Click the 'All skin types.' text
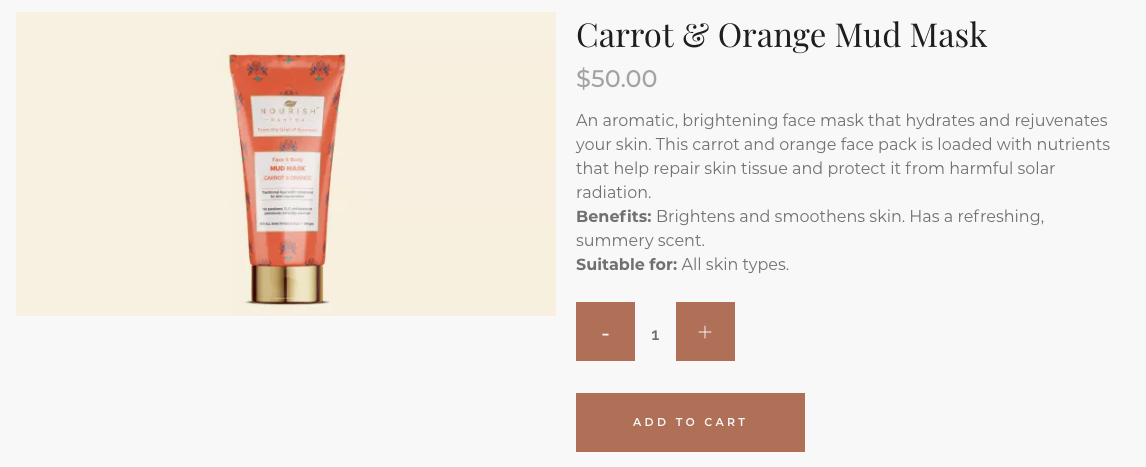1146x467 pixels. tap(735, 265)
